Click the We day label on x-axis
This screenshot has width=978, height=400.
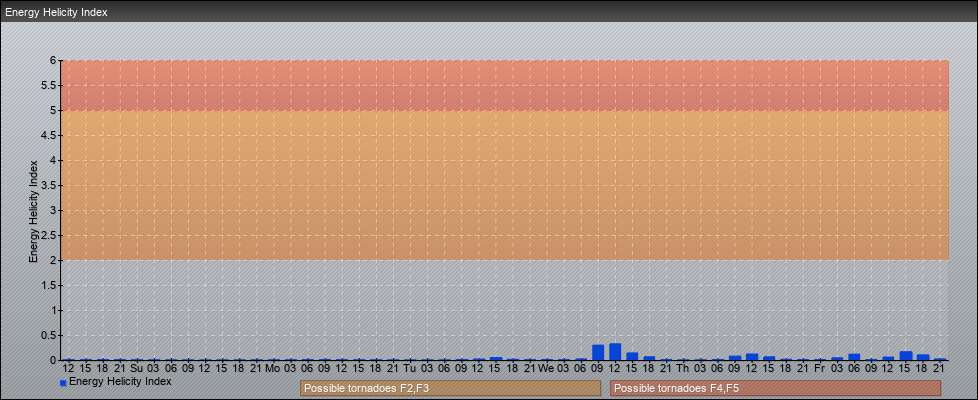point(546,368)
